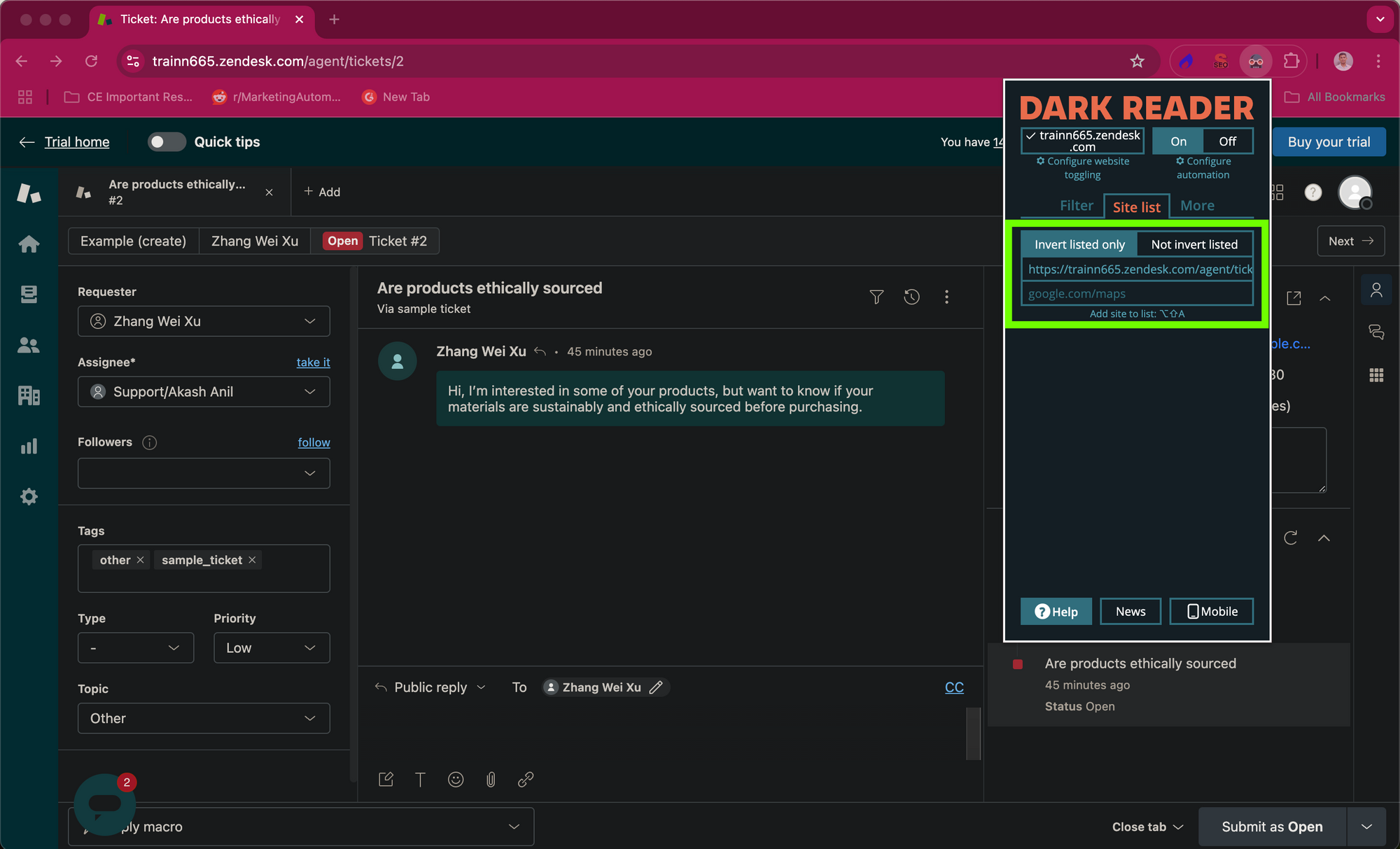The width and height of the screenshot is (1400, 849).
Task: Open the Admin gear icon in sidebar
Action: [x=29, y=497]
